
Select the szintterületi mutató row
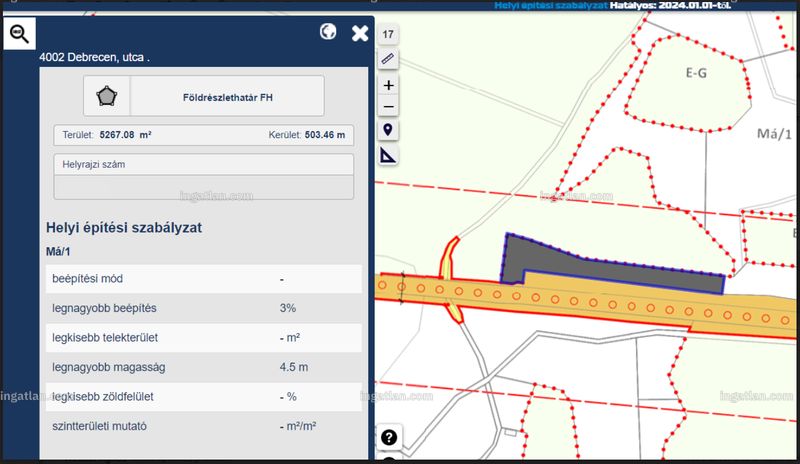tap(204, 426)
